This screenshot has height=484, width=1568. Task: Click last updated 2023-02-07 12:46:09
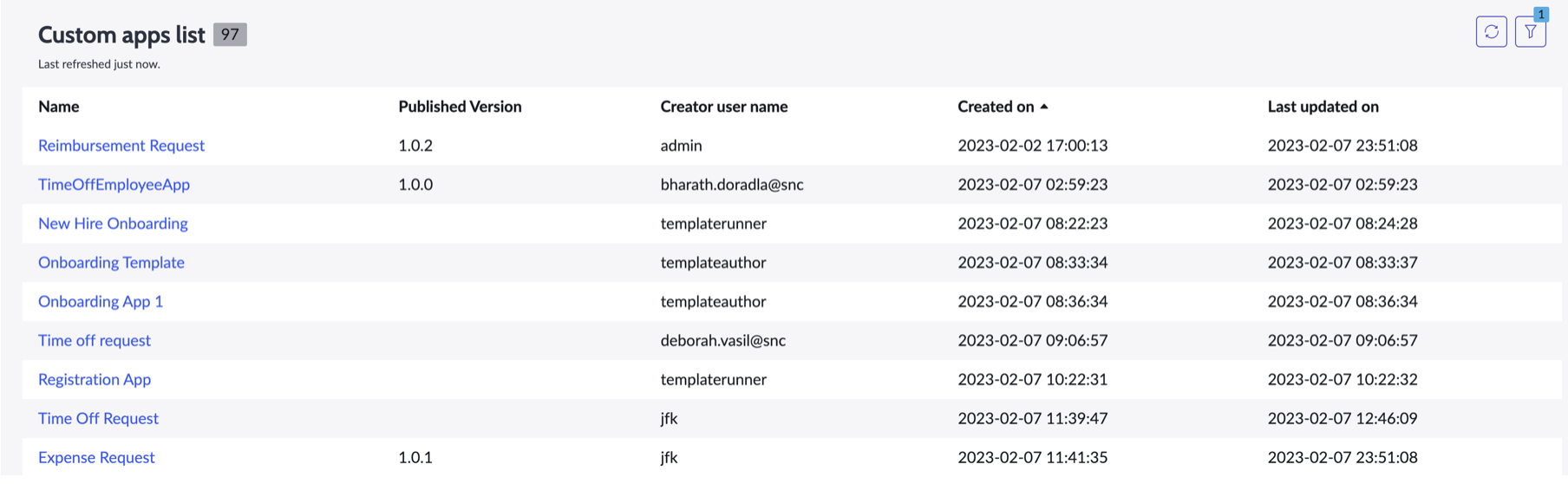point(1343,418)
